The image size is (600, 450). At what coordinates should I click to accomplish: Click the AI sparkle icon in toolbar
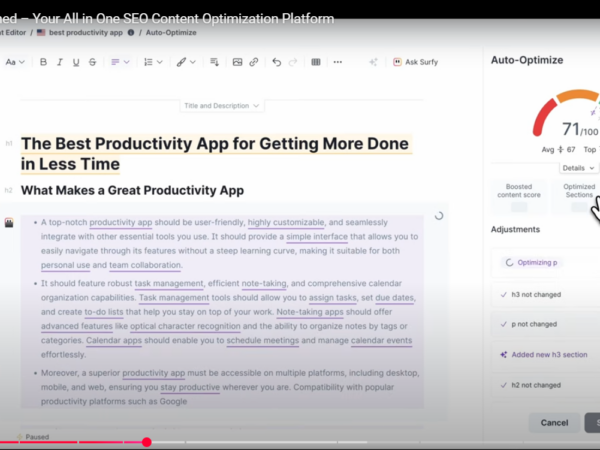click(373, 62)
